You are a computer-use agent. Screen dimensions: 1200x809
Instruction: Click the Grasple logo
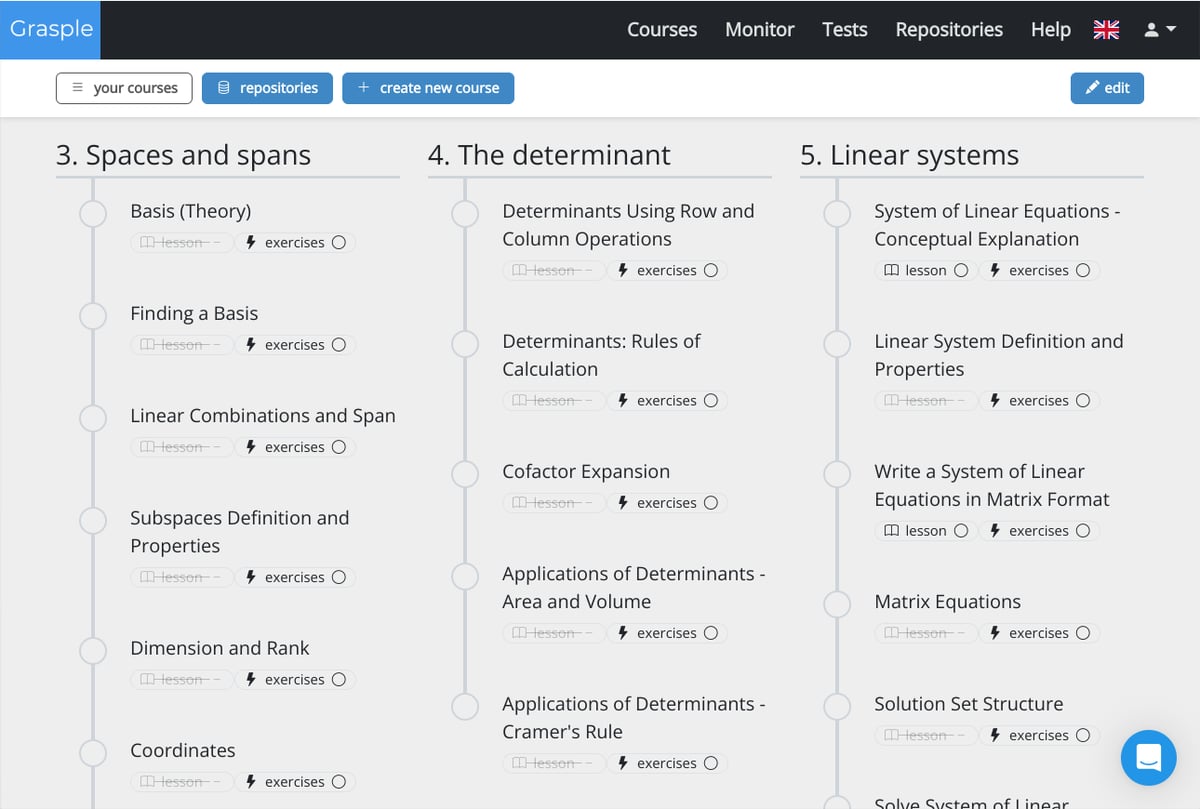pos(51,29)
